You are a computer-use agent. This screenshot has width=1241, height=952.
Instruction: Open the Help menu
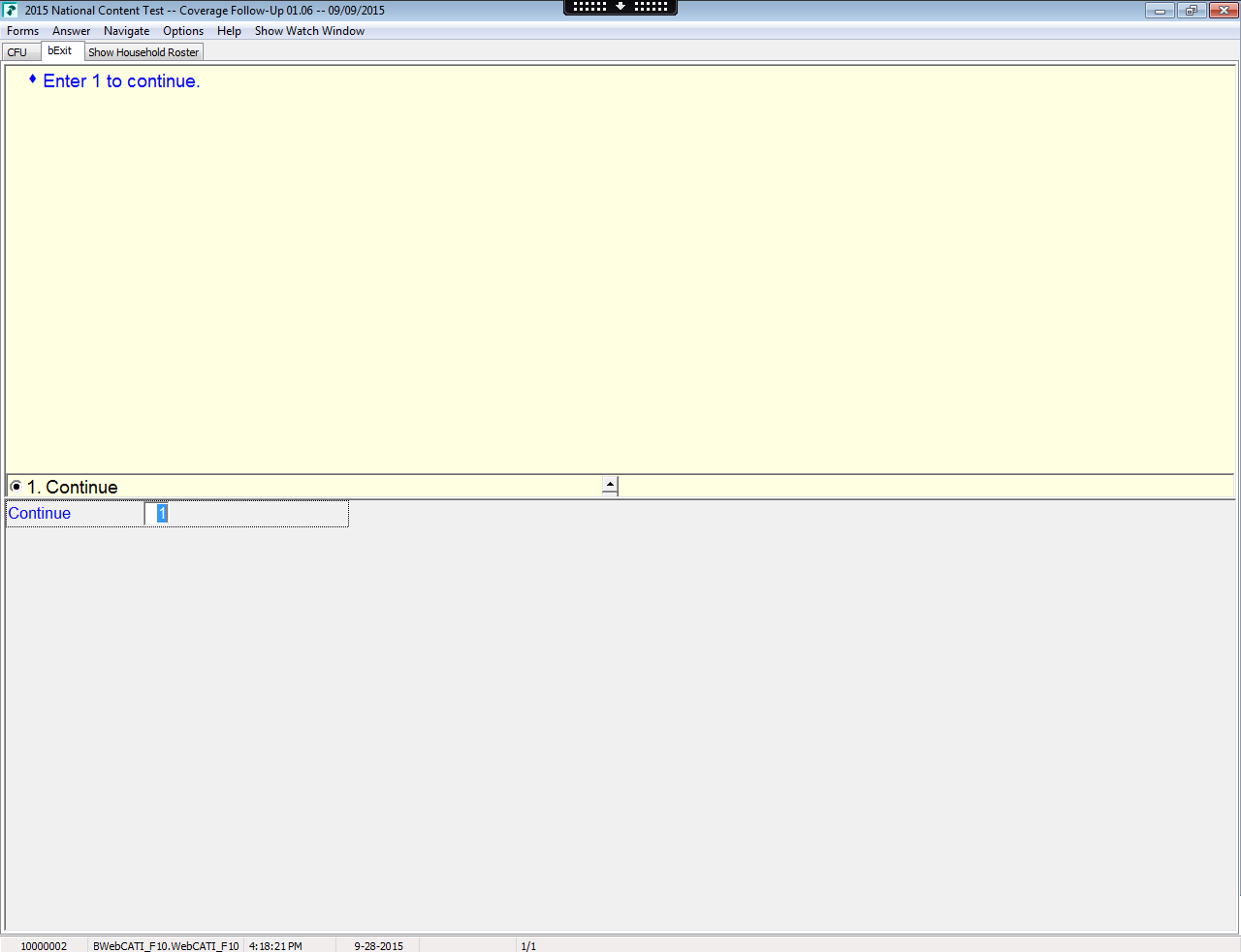pos(230,31)
